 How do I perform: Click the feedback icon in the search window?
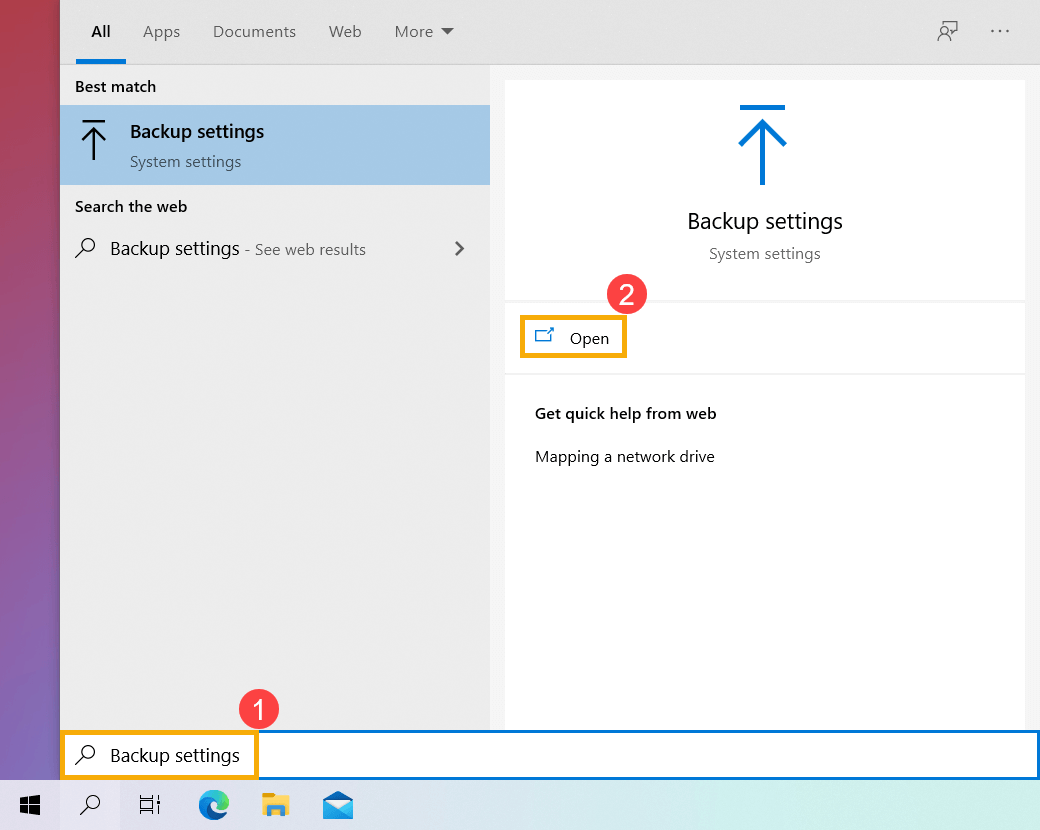point(946,31)
